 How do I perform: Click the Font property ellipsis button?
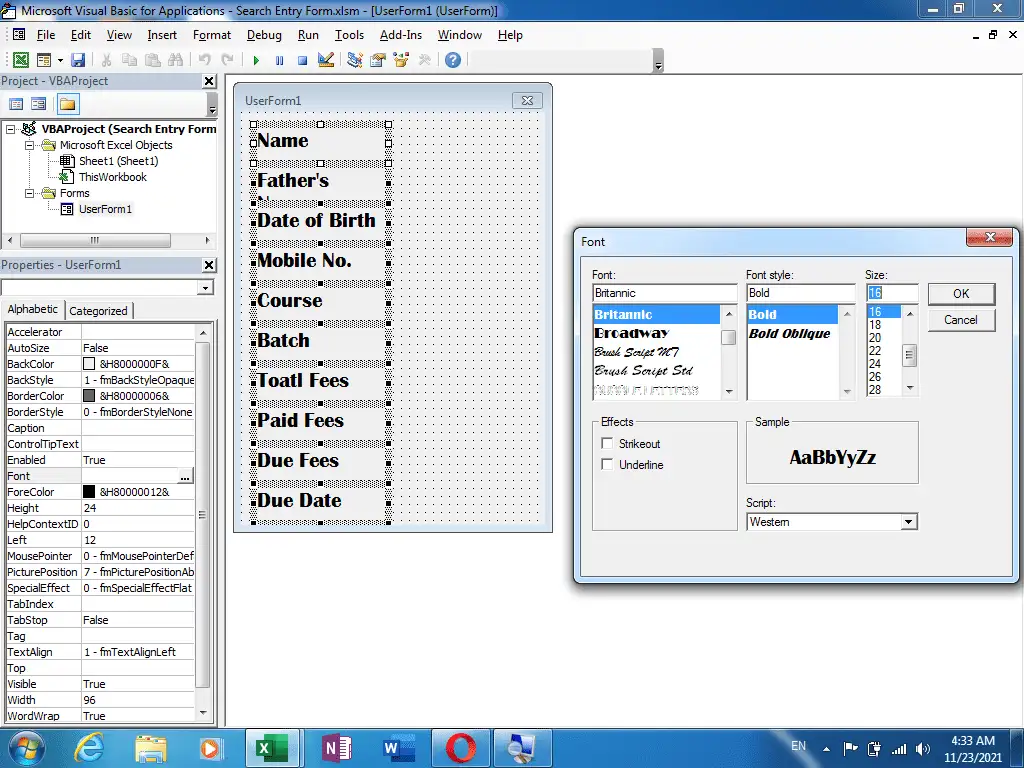pyautogui.click(x=185, y=476)
